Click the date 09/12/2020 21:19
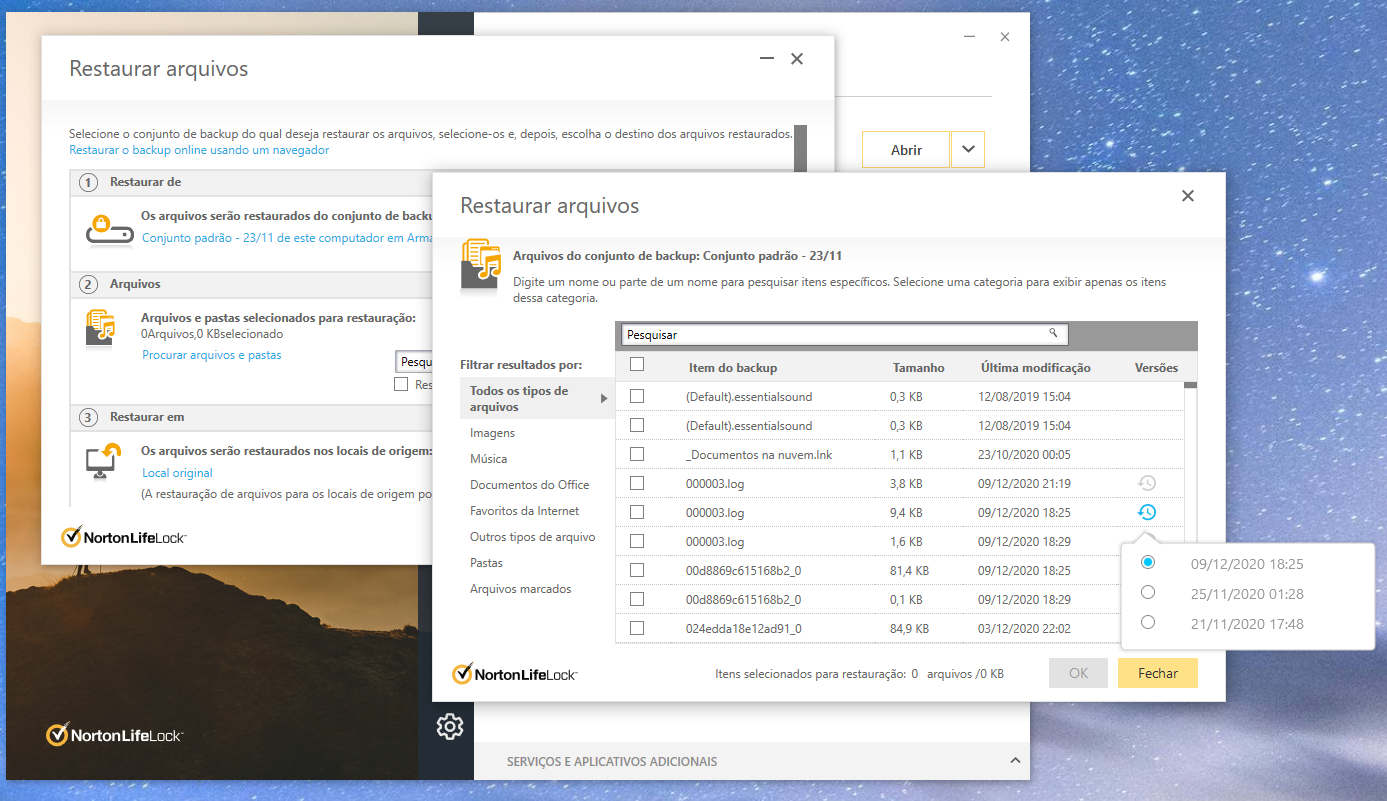 pyautogui.click(x=1025, y=484)
